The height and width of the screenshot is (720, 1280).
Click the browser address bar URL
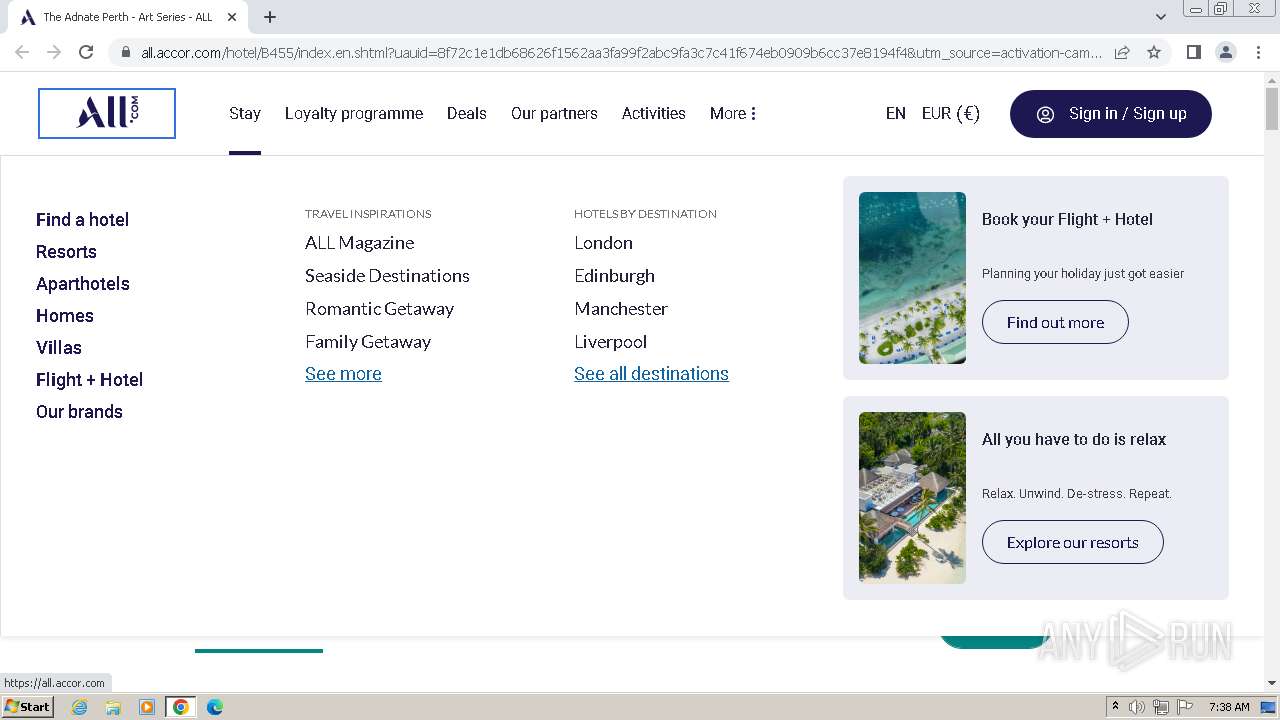(x=620, y=52)
